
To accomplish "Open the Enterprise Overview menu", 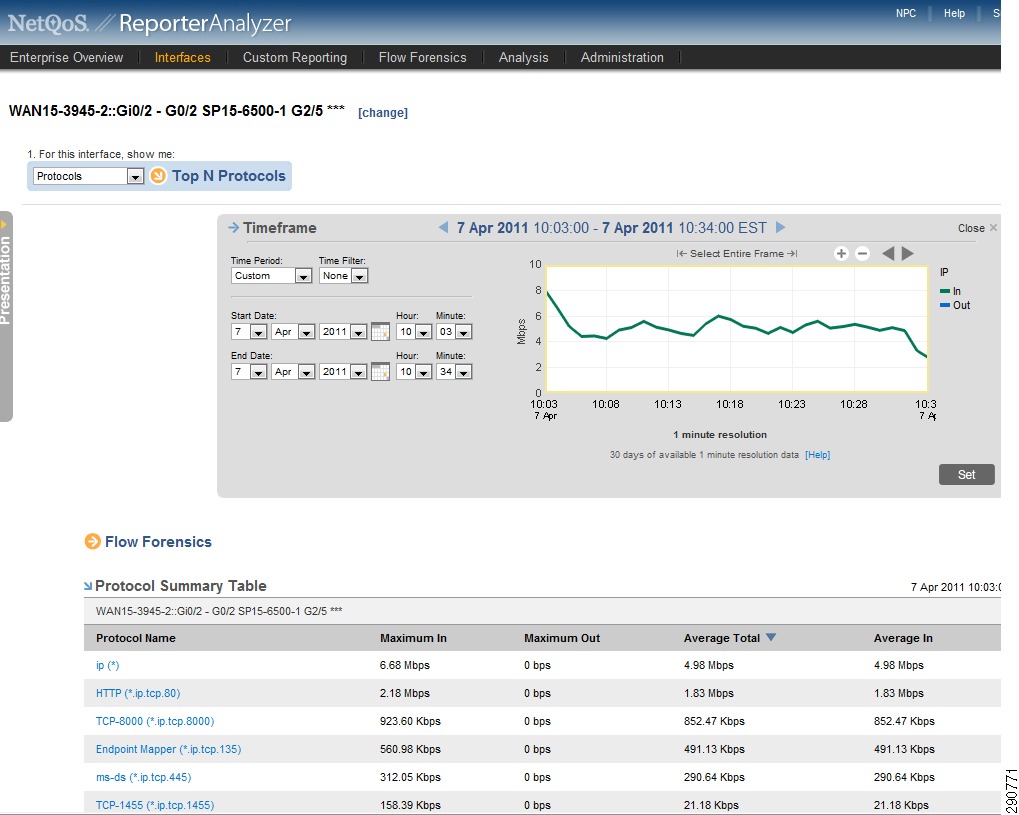I will coord(66,57).
